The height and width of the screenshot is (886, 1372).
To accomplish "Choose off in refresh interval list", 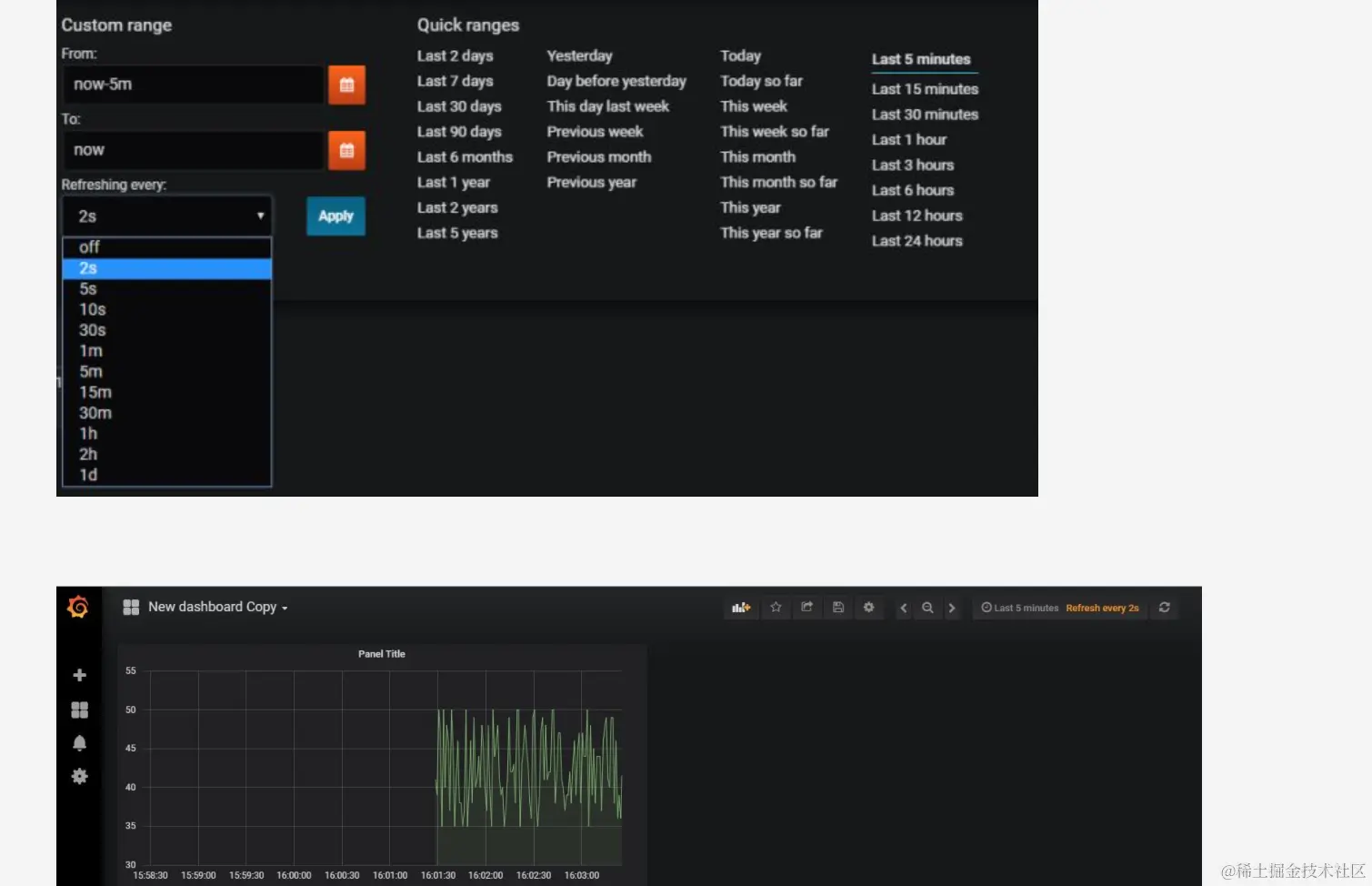I will (x=166, y=247).
